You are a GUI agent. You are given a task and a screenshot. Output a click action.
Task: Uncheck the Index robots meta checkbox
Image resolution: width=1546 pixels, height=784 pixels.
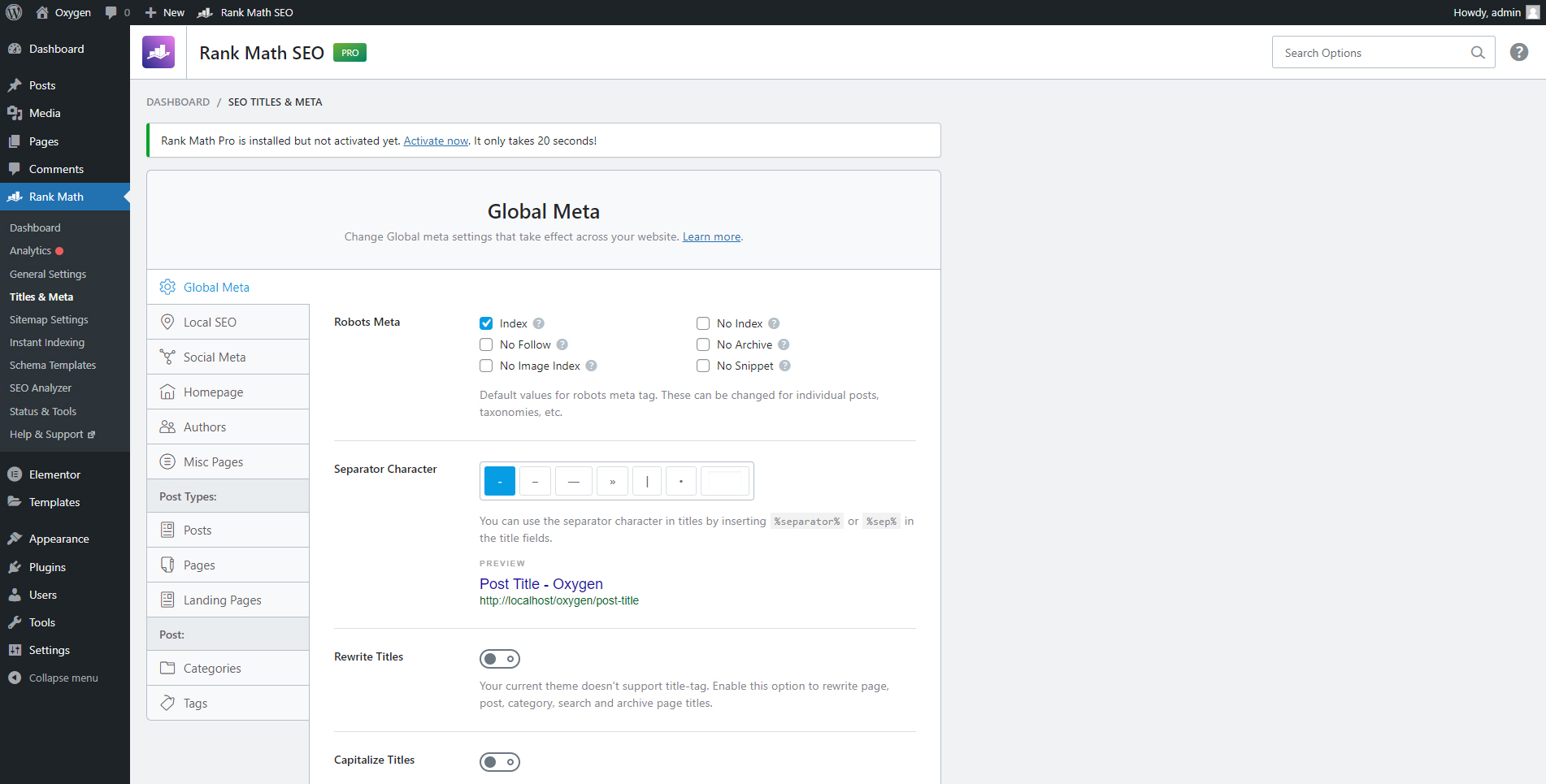tap(486, 323)
